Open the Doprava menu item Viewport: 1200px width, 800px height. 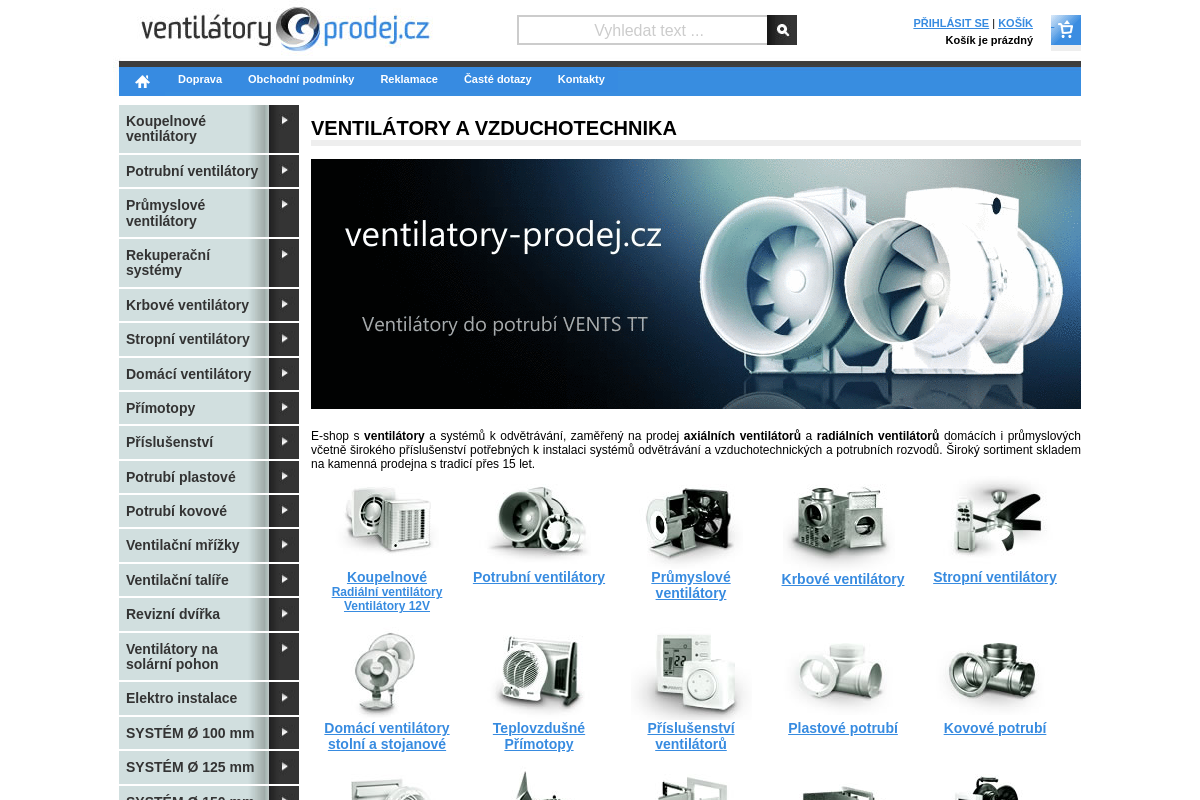click(200, 79)
